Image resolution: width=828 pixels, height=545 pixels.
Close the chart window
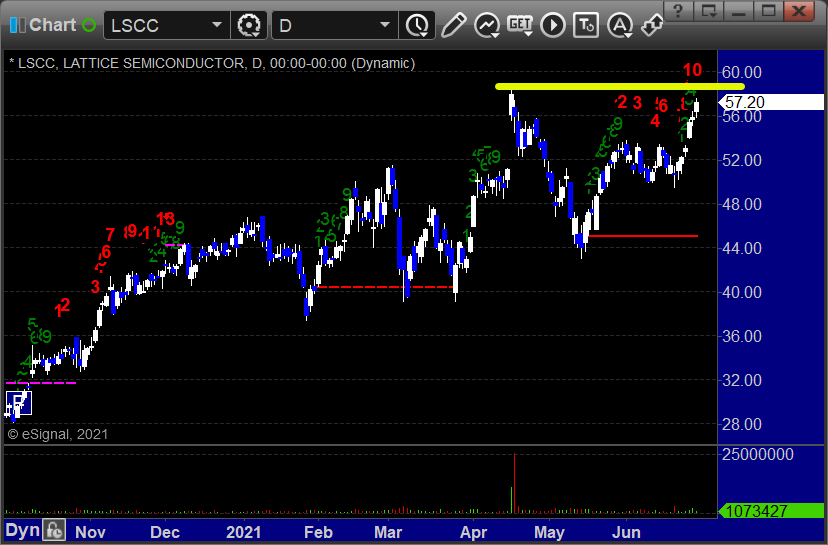pyautogui.click(x=801, y=11)
